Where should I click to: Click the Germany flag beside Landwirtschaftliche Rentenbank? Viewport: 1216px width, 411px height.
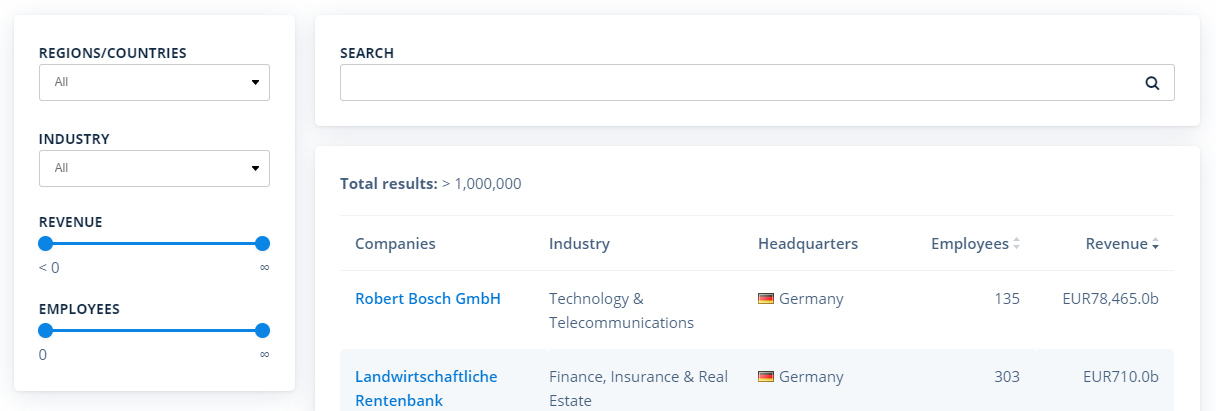pyautogui.click(x=766, y=377)
